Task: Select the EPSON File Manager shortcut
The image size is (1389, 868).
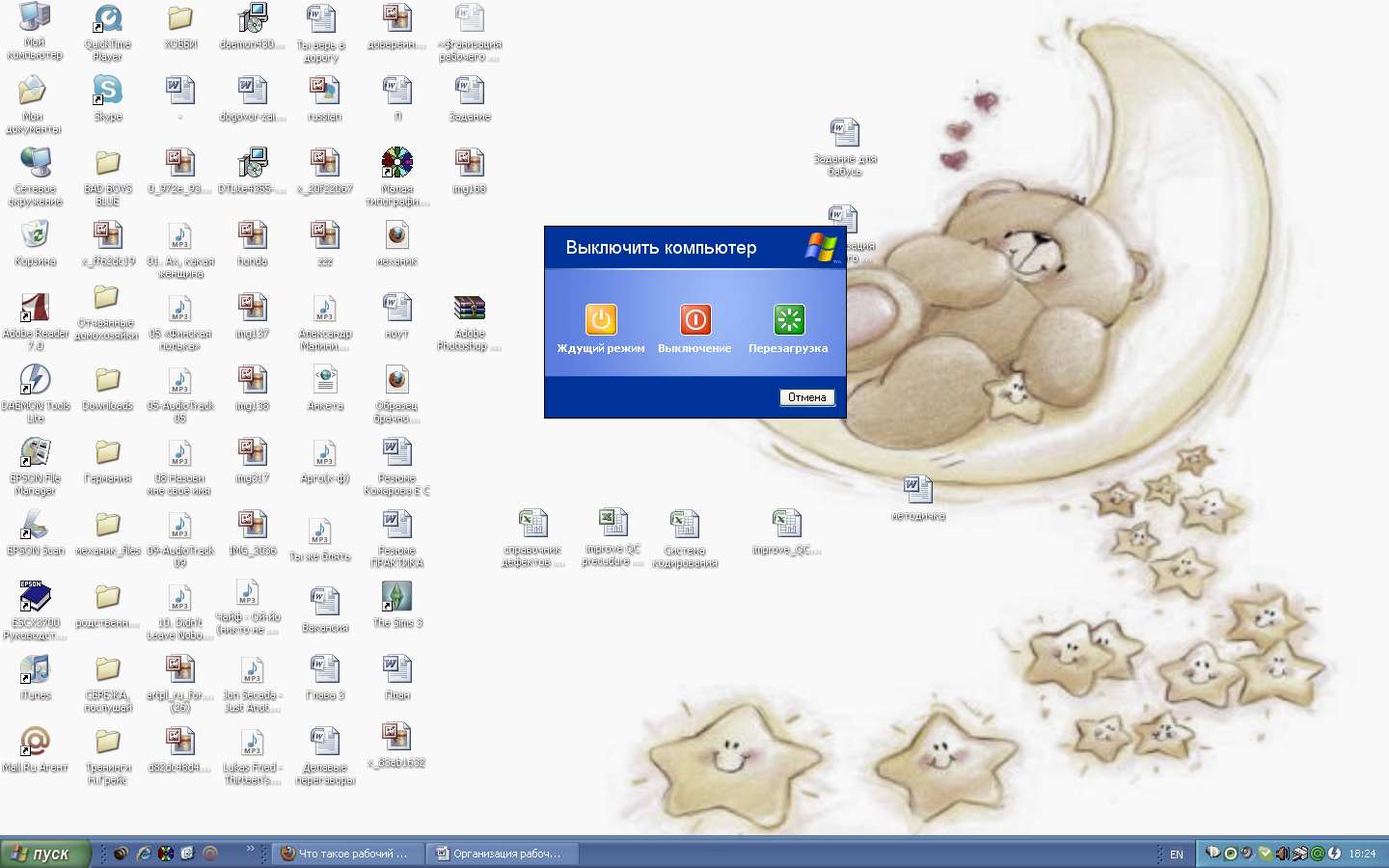Action: [x=35, y=466]
